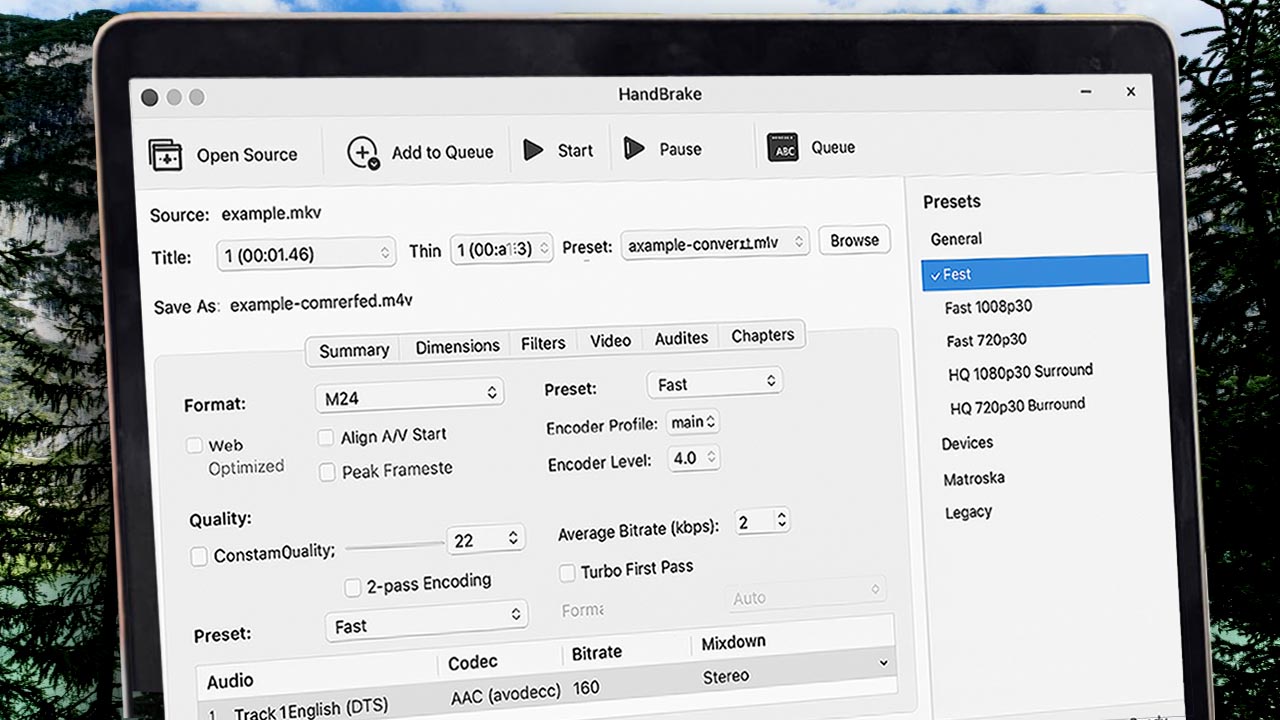Select the HQ 1080p30 Surround preset

click(1020, 371)
